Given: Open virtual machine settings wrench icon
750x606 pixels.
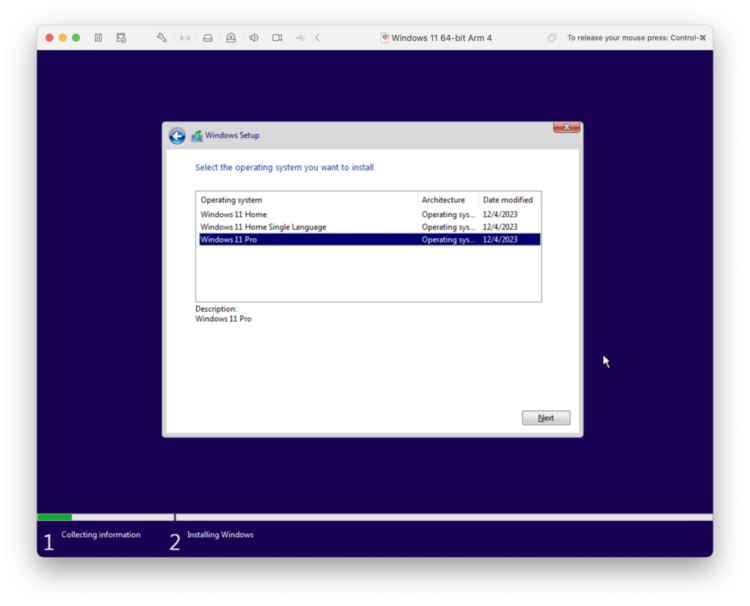Looking at the screenshot, I should [162, 38].
